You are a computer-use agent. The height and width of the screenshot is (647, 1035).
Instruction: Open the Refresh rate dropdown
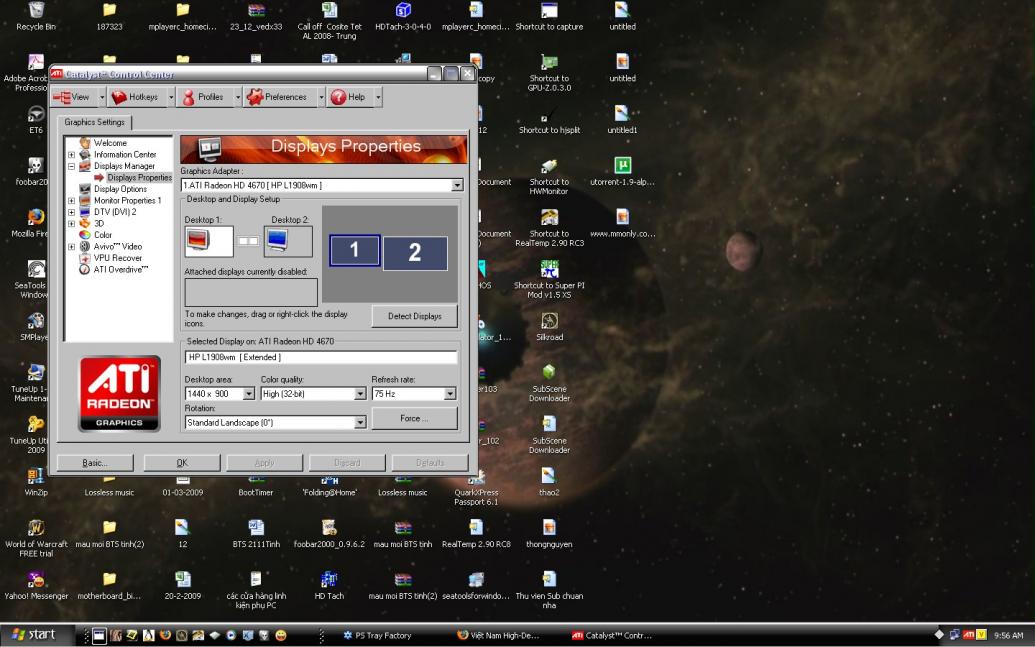(450, 394)
